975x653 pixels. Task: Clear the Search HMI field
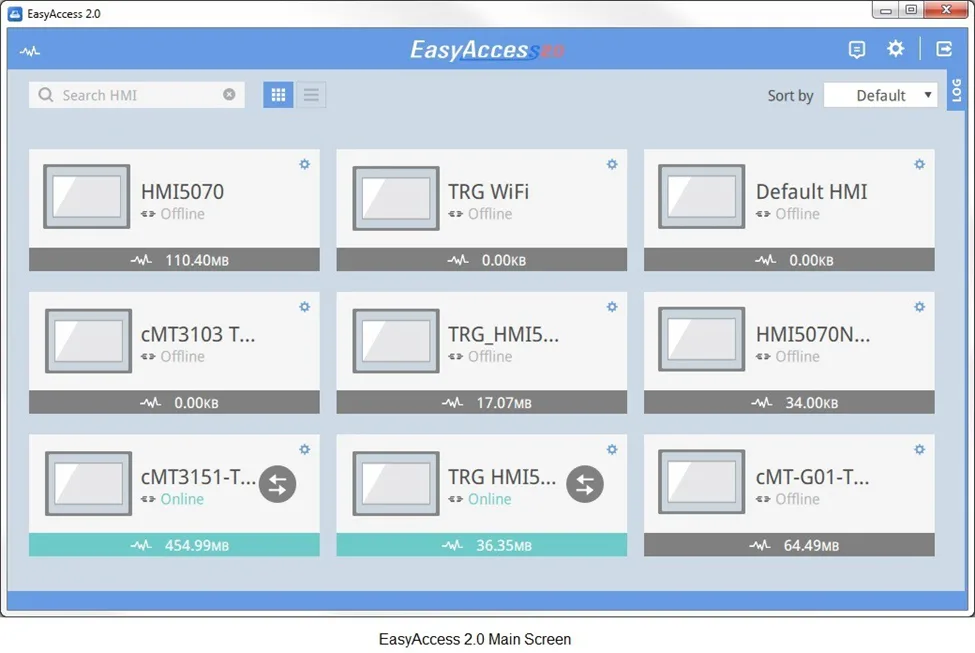229,95
